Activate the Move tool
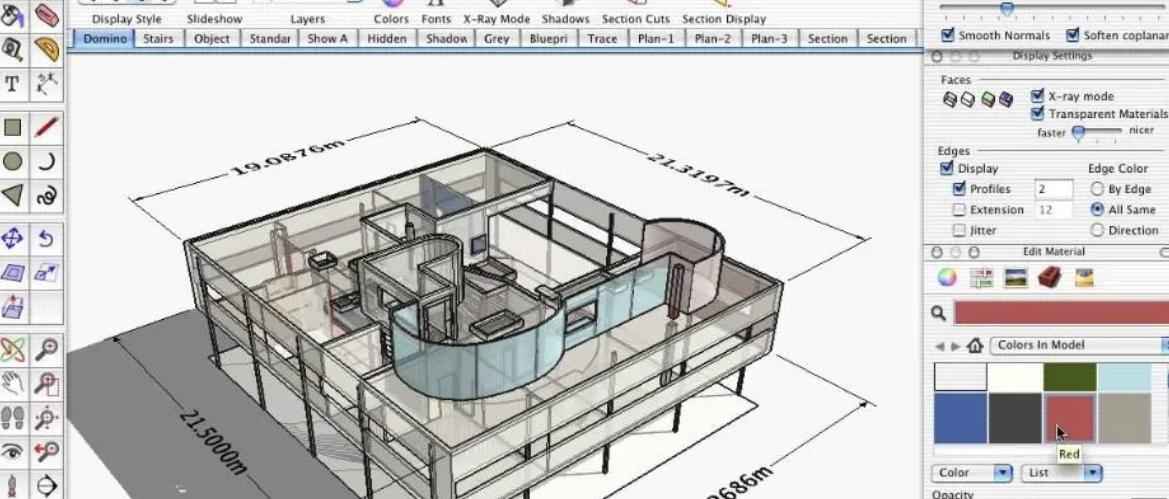The image size is (1169, 499). coord(14,238)
